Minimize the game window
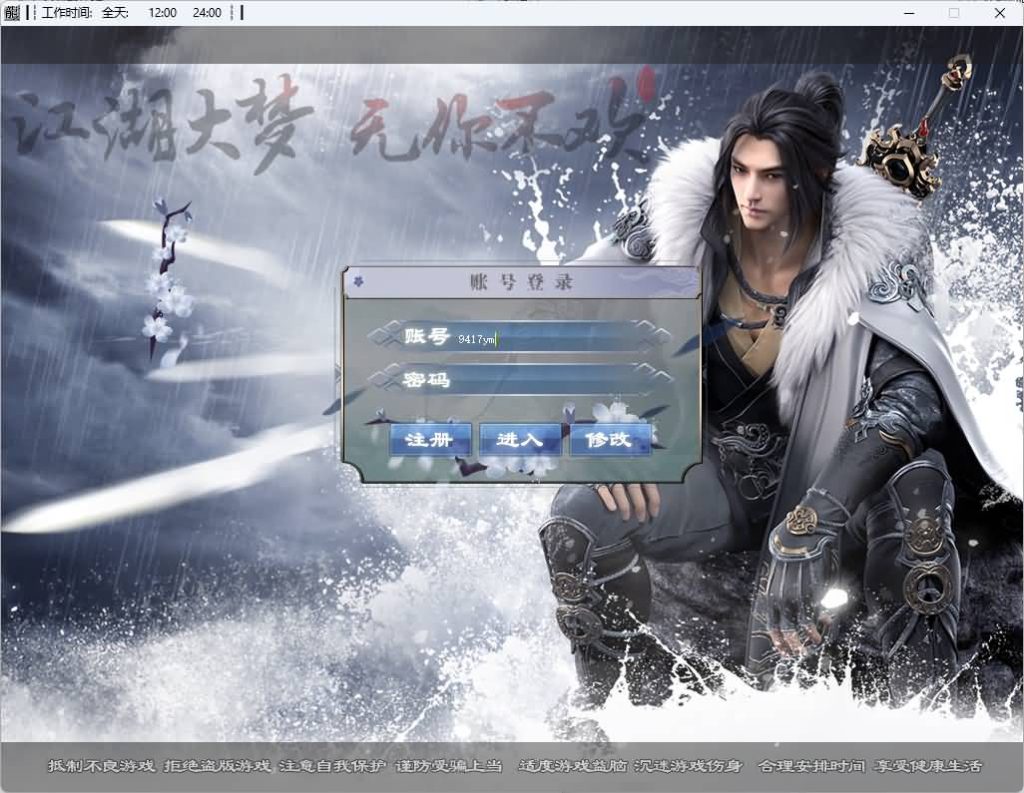This screenshot has width=1024, height=793. [909, 12]
